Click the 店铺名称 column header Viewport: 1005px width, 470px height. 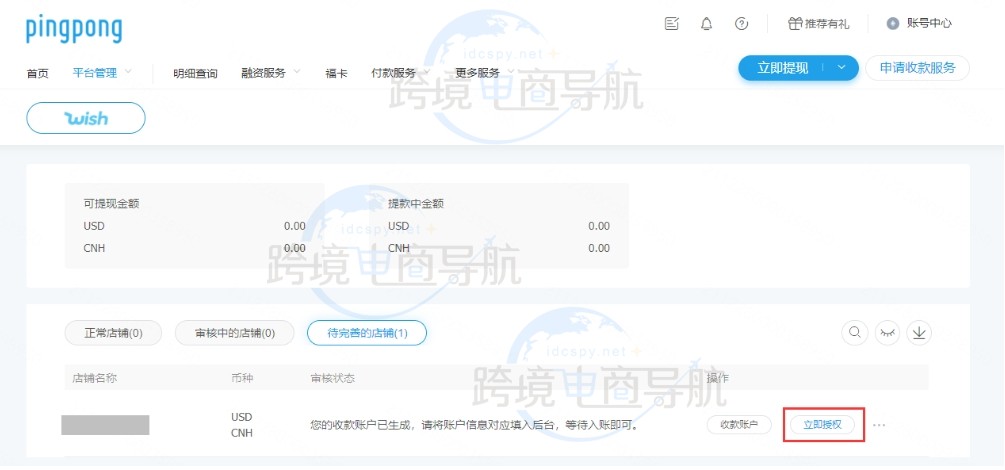[x=95, y=378]
